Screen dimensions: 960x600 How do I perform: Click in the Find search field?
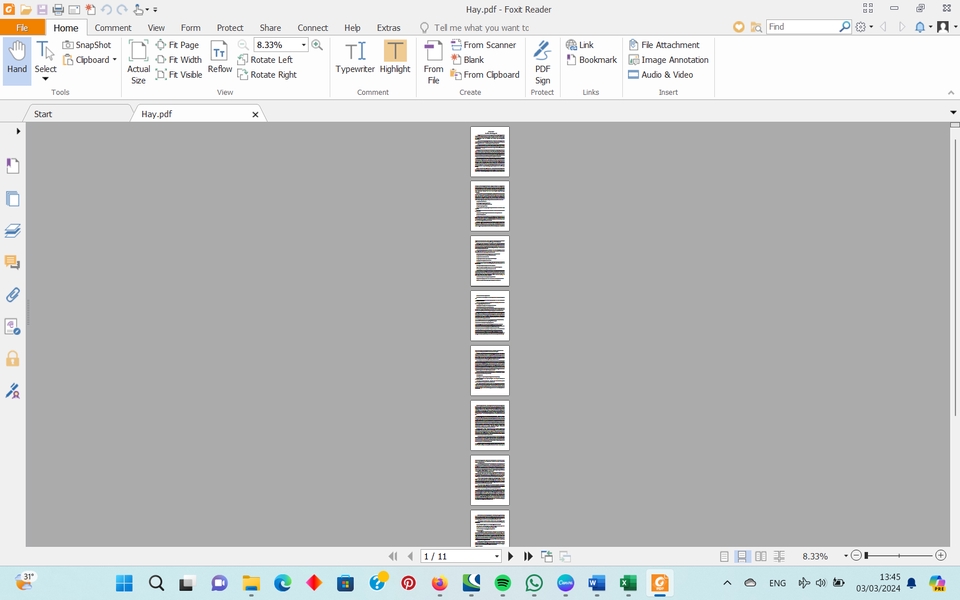point(802,27)
